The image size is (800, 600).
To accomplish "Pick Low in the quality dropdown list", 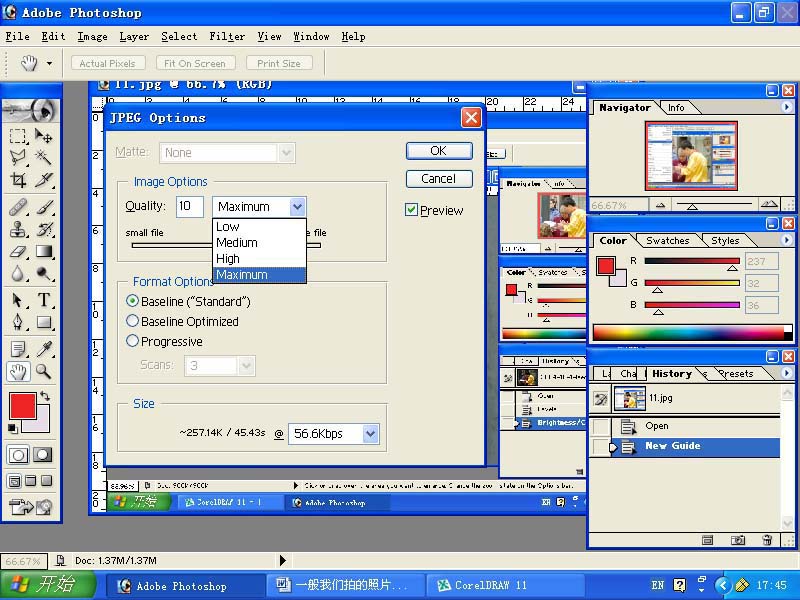I will 228,227.
